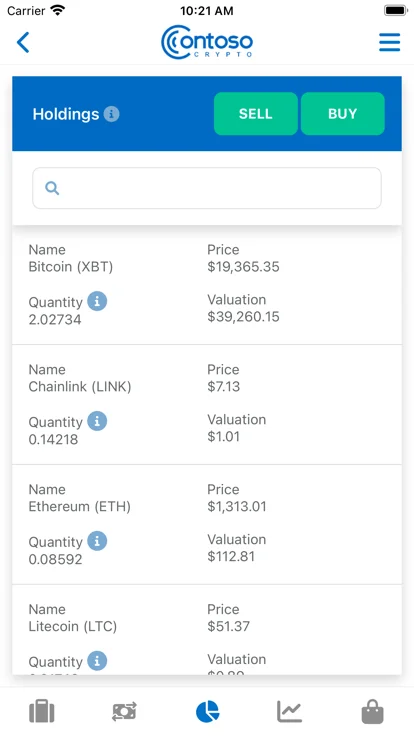The image size is (414, 736).
Task: Switch to the briefcase portfolio tab
Action: 42,712
